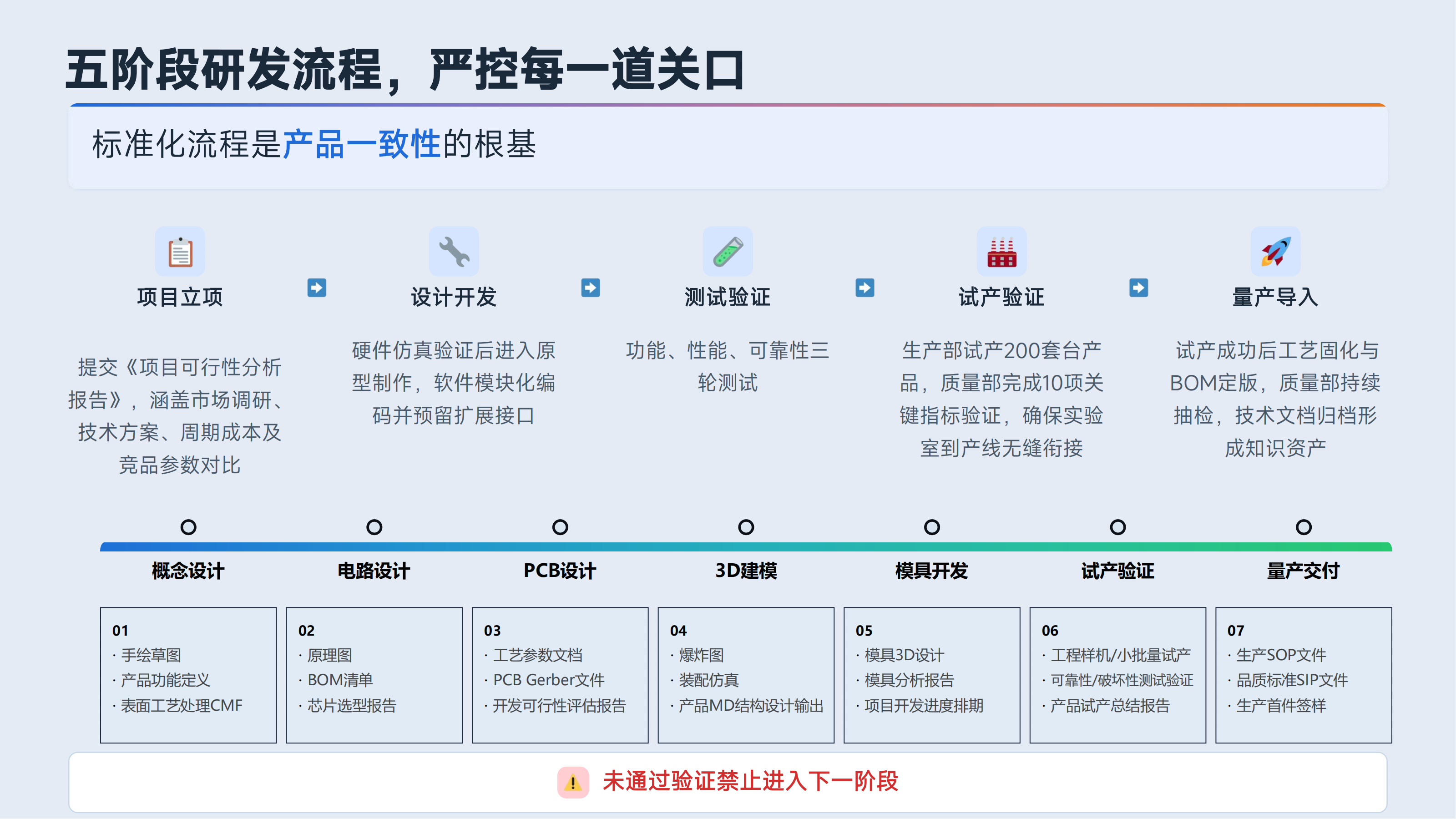This screenshot has height=819, width=1456.
Task: Click the 04 number in fourth card
Action: tap(678, 630)
